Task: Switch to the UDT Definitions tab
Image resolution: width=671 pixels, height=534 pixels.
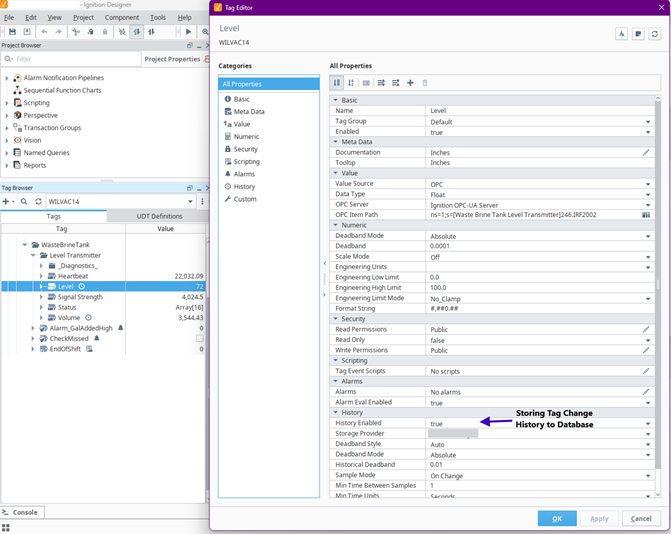Action: pos(159,216)
